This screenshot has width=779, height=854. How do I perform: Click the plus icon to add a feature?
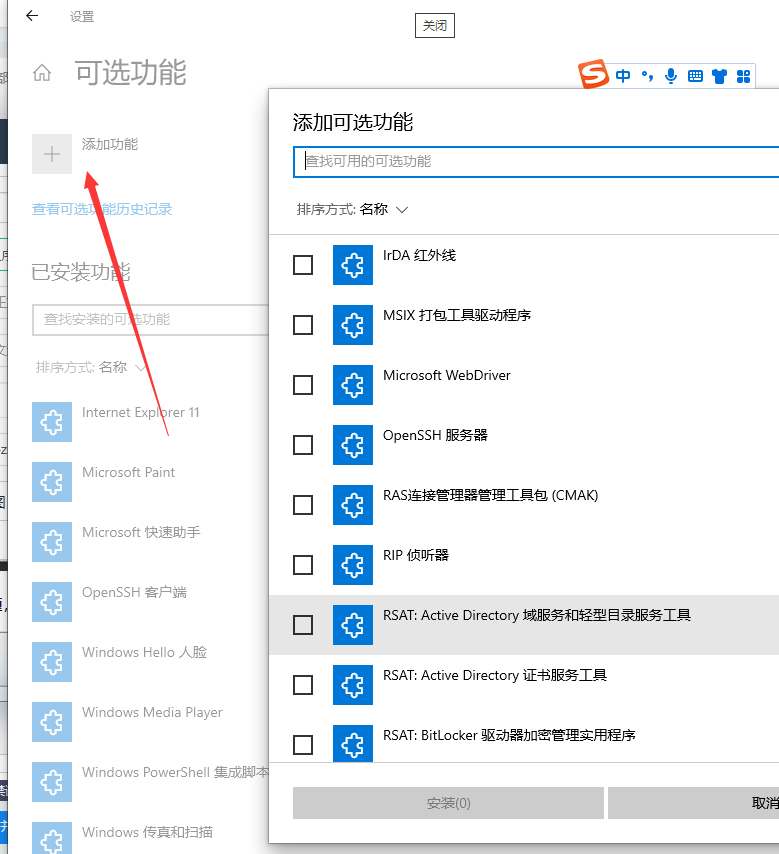point(52,154)
